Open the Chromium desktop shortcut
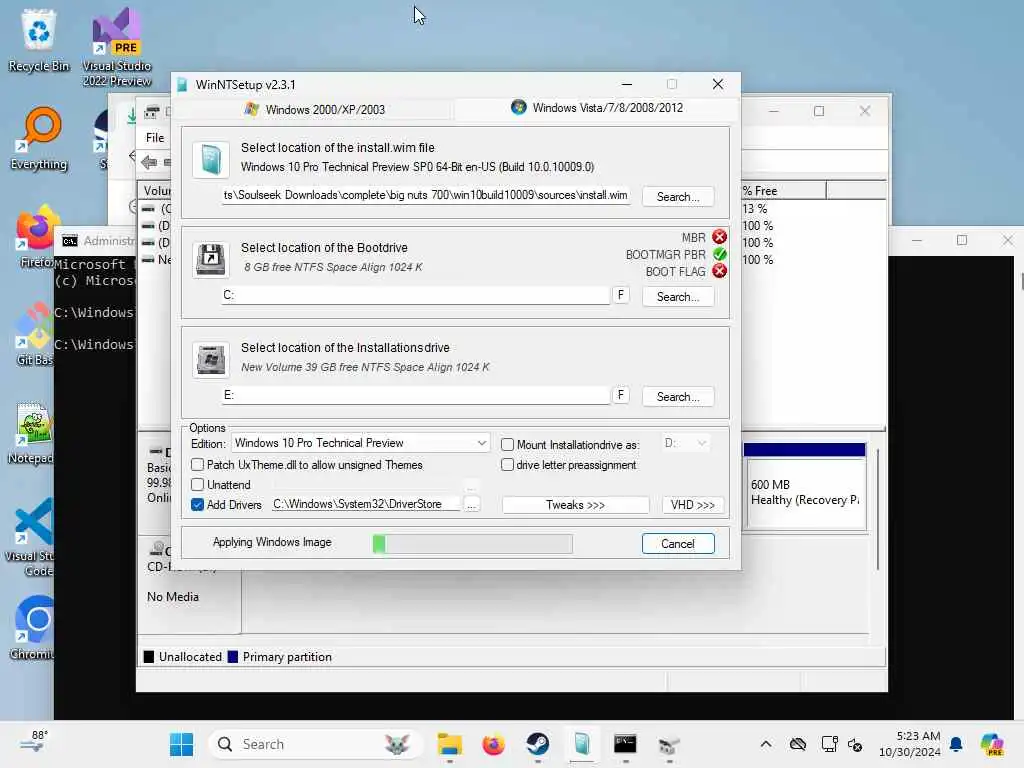This screenshot has width=1024, height=768. point(34,627)
